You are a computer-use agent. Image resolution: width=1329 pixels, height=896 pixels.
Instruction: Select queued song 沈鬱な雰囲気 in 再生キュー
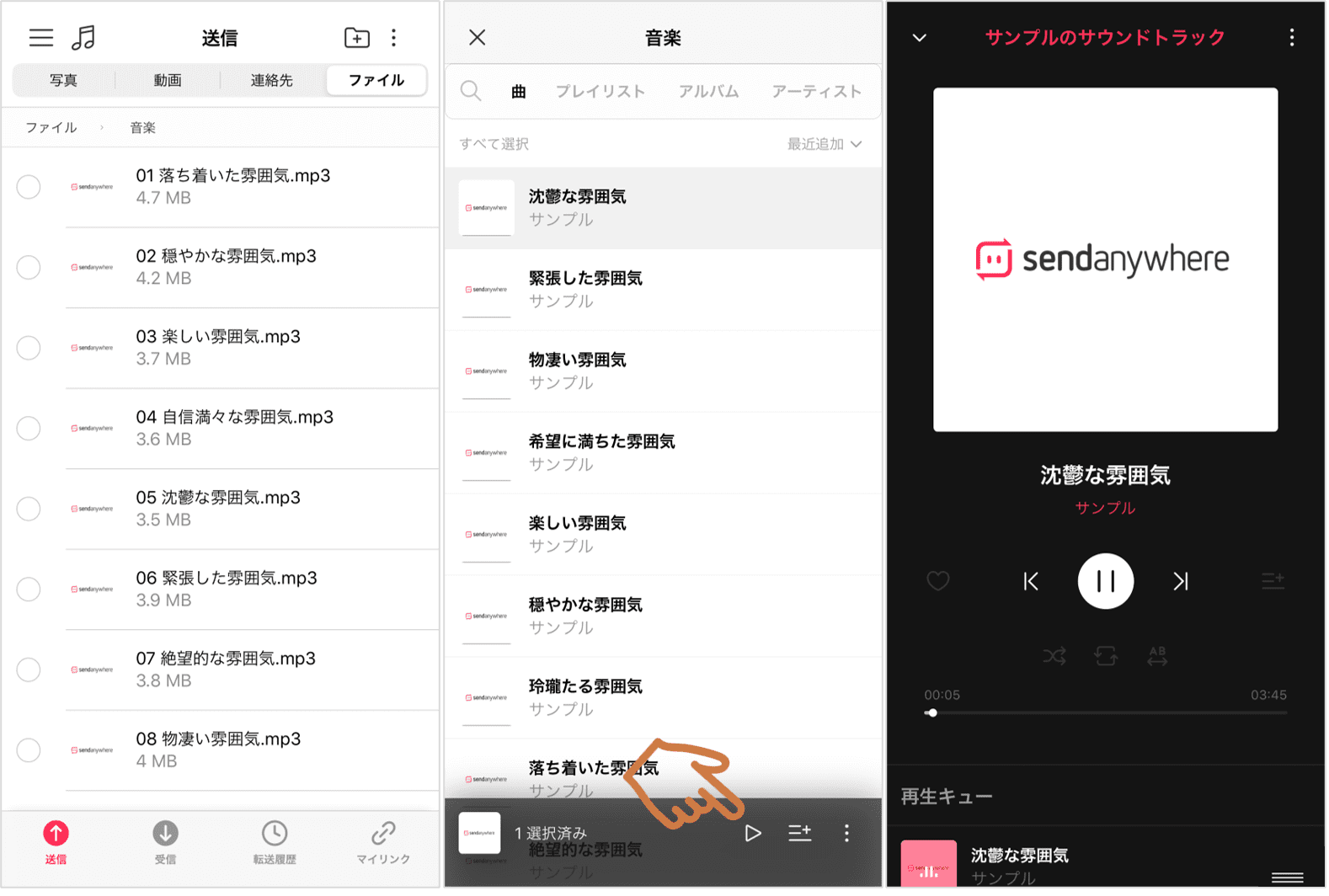point(1106,864)
